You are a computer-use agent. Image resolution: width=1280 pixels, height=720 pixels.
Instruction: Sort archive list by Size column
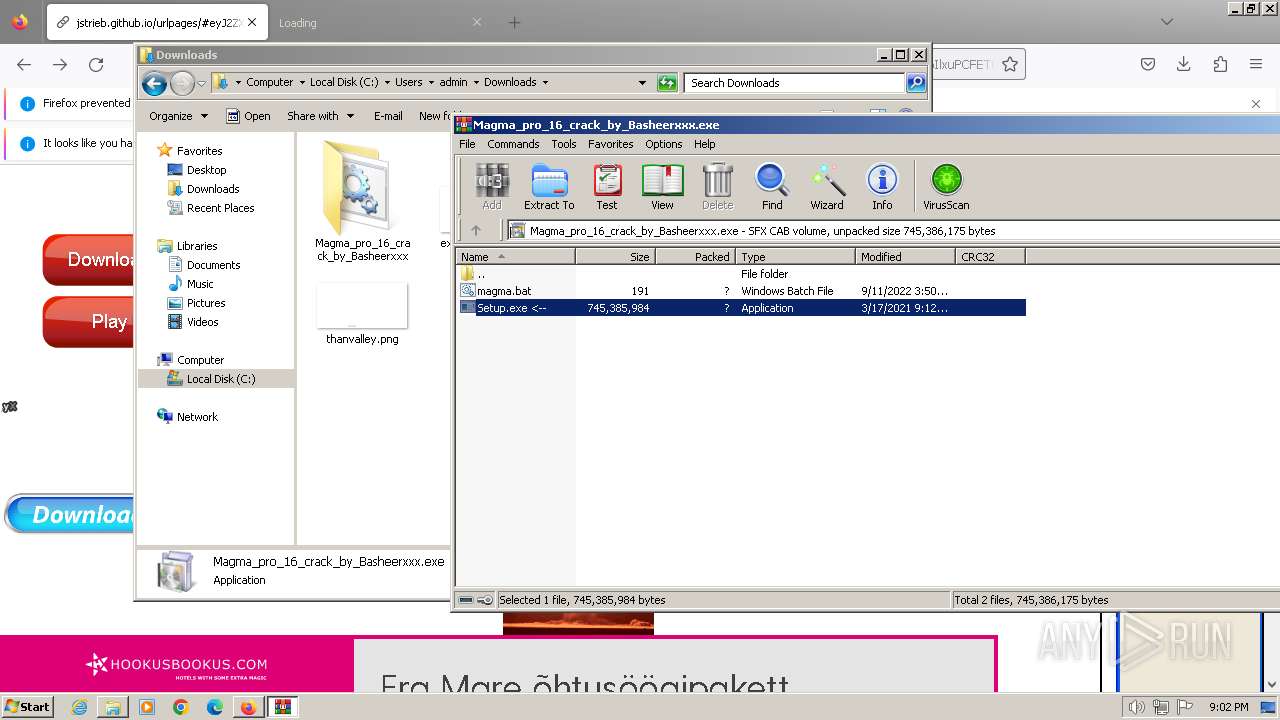tap(615, 257)
